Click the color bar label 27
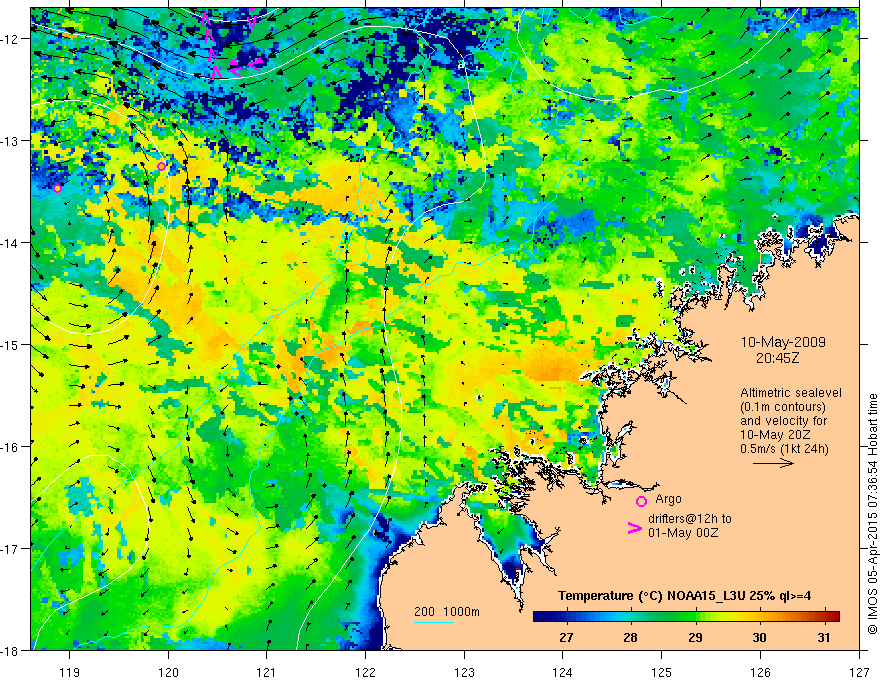Screen dimensions: 880x680 (x=566, y=637)
